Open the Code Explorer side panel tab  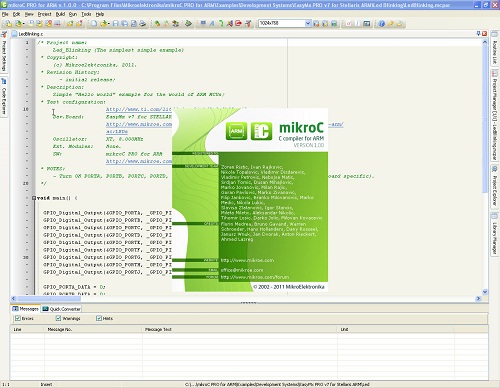click(x=4, y=97)
